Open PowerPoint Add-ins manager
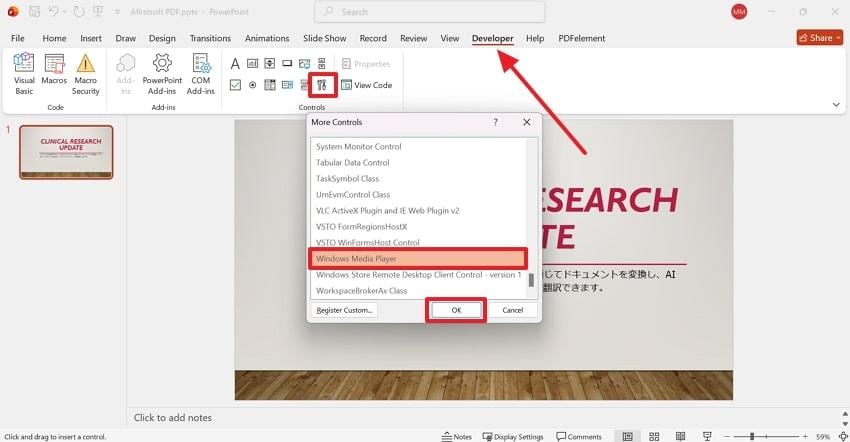Image resolution: width=850 pixels, height=442 pixels. 162,74
